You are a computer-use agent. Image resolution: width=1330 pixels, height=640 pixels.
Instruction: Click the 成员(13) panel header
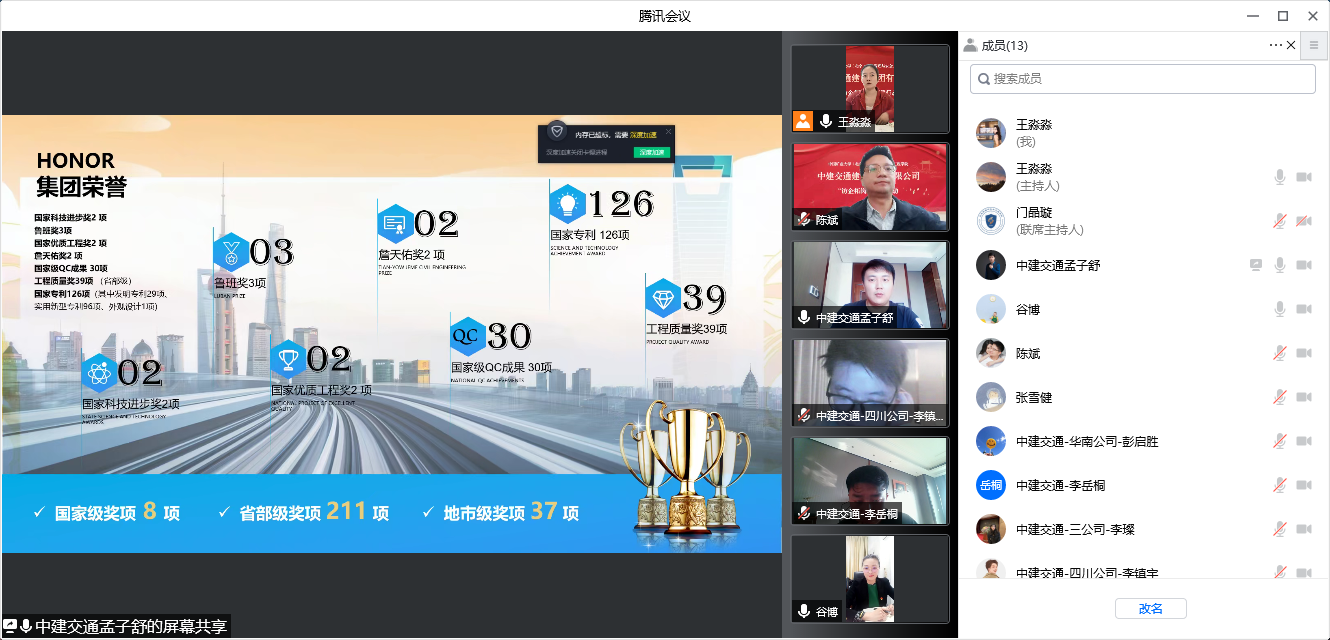tap(1004, 45)
